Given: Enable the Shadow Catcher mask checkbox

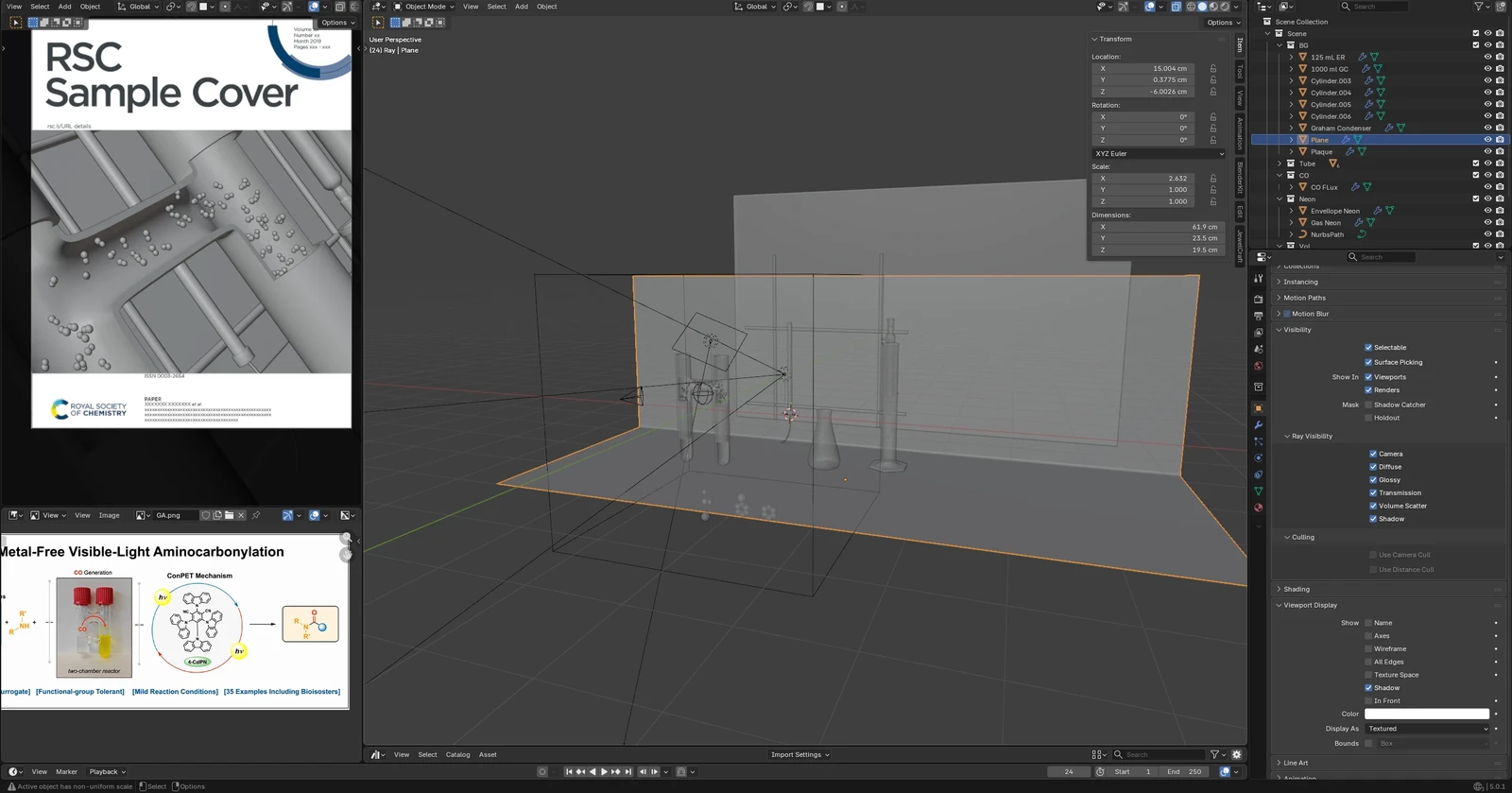Looking at the screenshot, I should [1368, 405].
